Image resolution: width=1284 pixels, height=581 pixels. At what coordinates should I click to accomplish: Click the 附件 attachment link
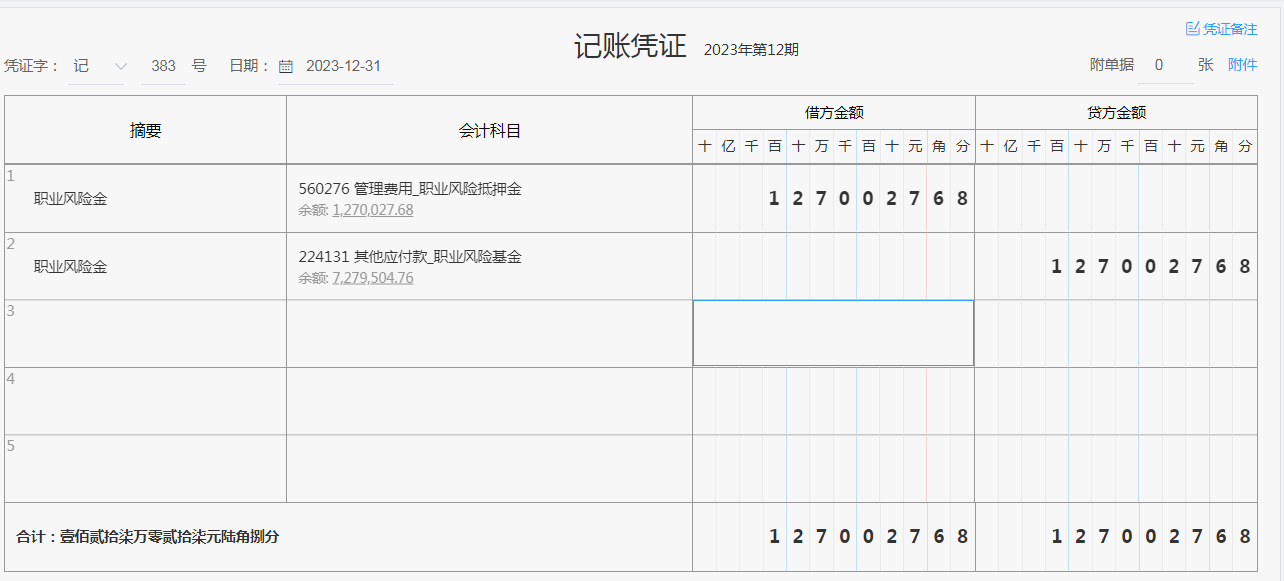(1242, 65)
